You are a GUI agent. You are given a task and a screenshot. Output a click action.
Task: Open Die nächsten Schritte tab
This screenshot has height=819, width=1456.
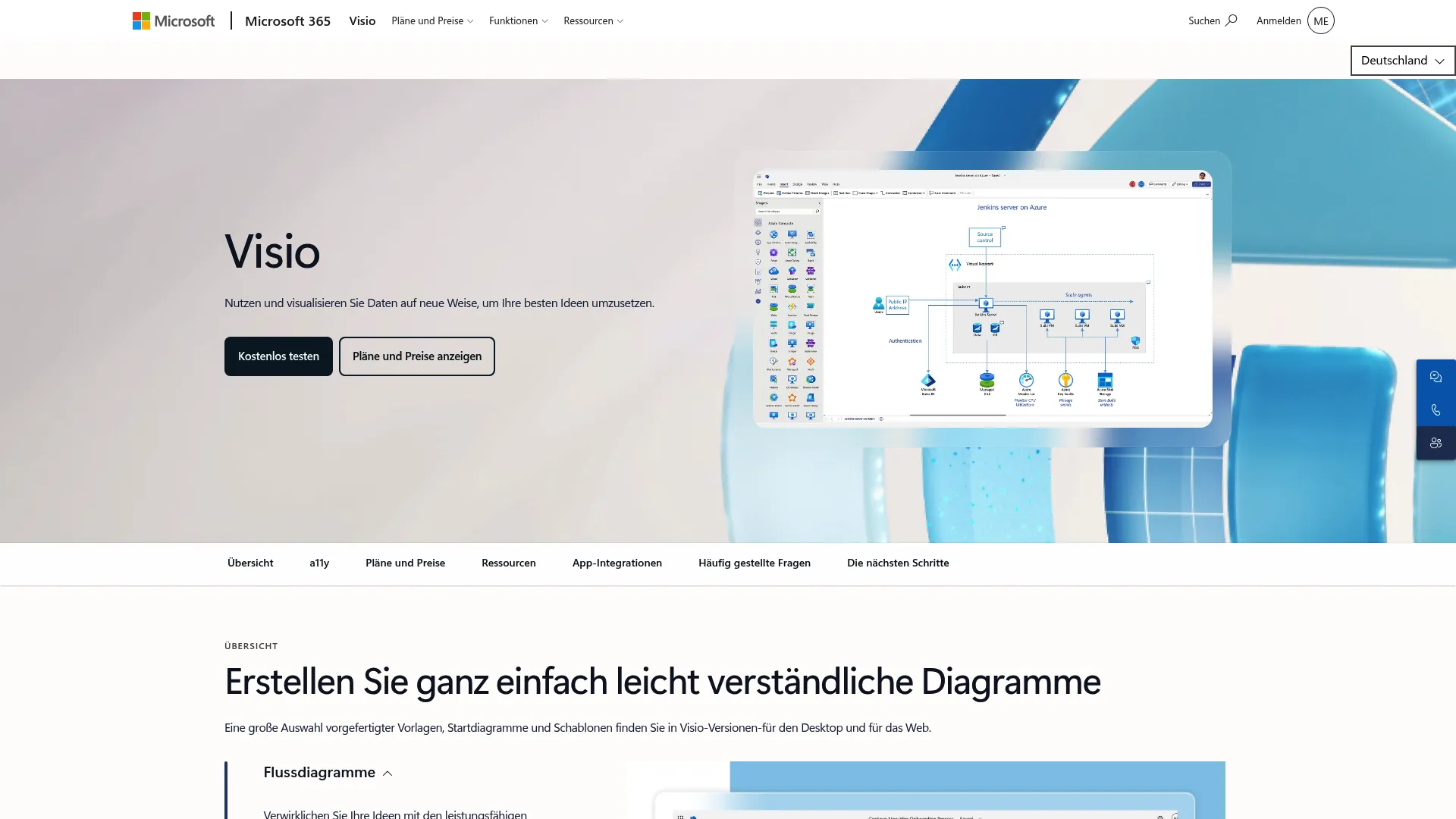898,563
